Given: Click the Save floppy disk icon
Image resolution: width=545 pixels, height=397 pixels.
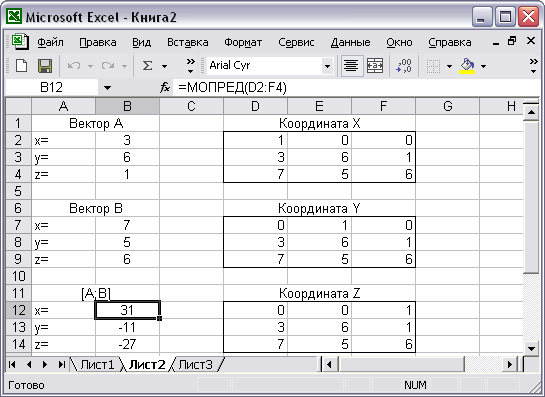Looking at the screenshot, I should coord(45,66).
